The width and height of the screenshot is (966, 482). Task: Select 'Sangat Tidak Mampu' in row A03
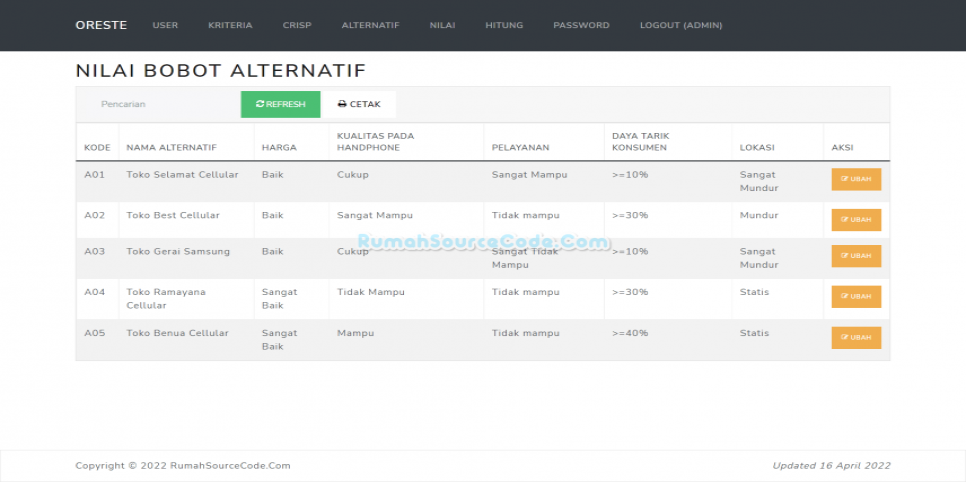(525, 258)
